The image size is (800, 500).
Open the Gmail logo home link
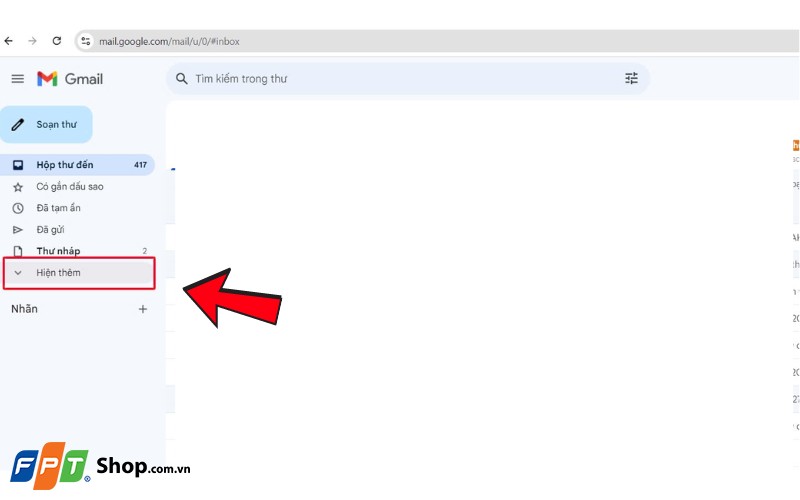click(70, 79)
